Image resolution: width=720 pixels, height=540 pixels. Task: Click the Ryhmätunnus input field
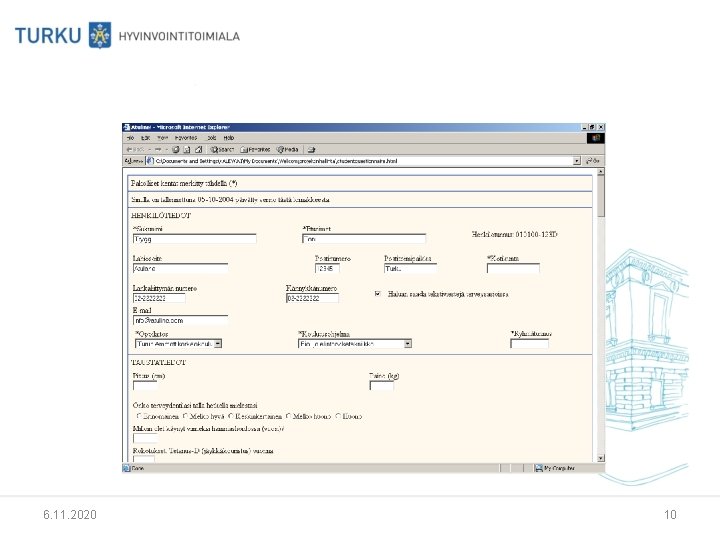point(529,343)
